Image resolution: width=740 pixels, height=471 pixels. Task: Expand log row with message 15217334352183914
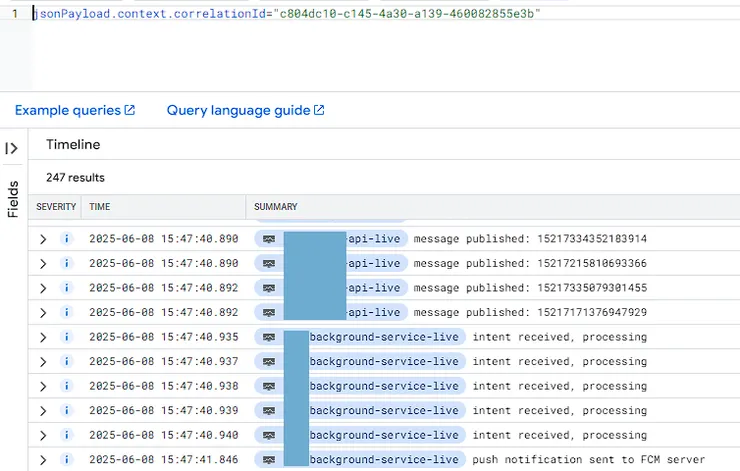43,239
